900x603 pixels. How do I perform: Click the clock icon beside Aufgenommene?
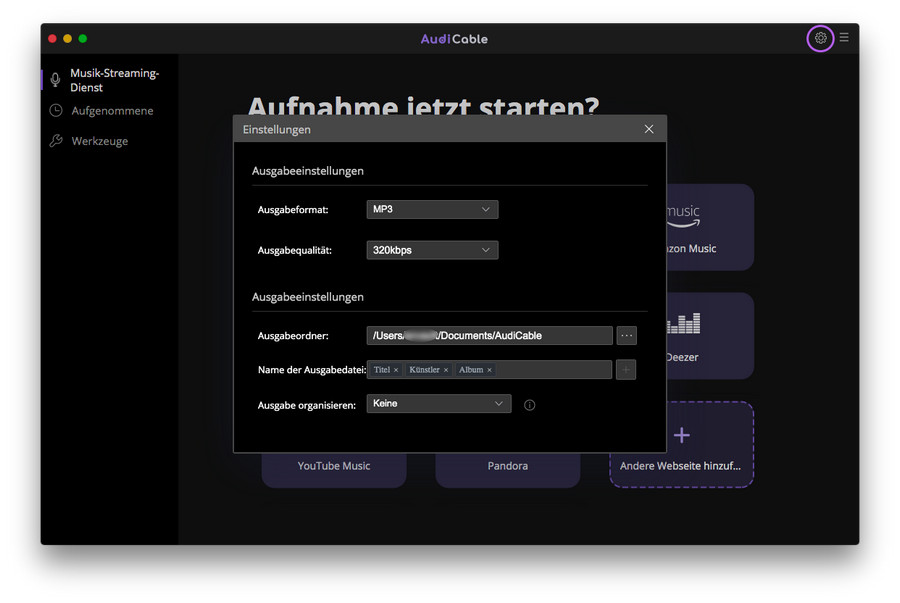pos(56,110)
